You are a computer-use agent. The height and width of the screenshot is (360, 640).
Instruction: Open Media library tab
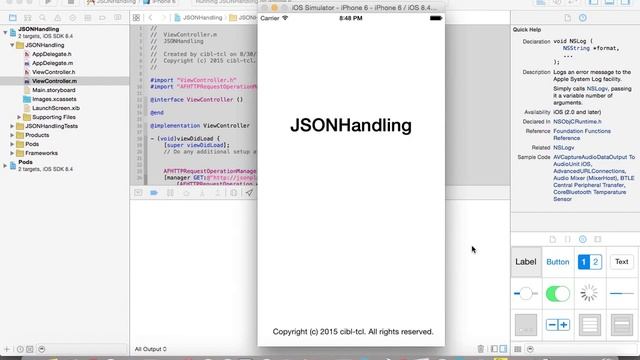click(598, 239)
